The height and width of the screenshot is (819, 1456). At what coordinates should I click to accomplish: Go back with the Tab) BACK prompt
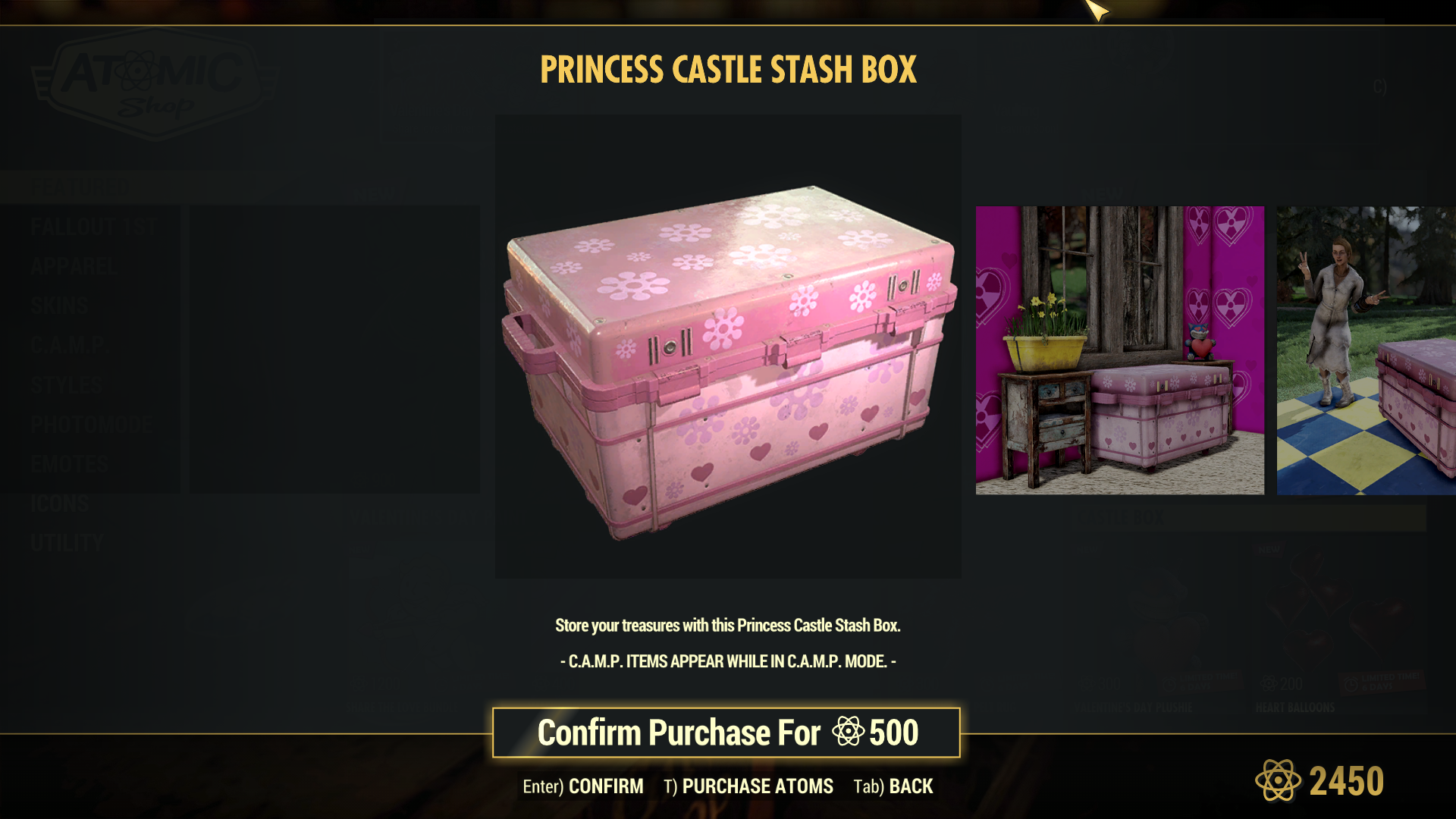(893, 786)
